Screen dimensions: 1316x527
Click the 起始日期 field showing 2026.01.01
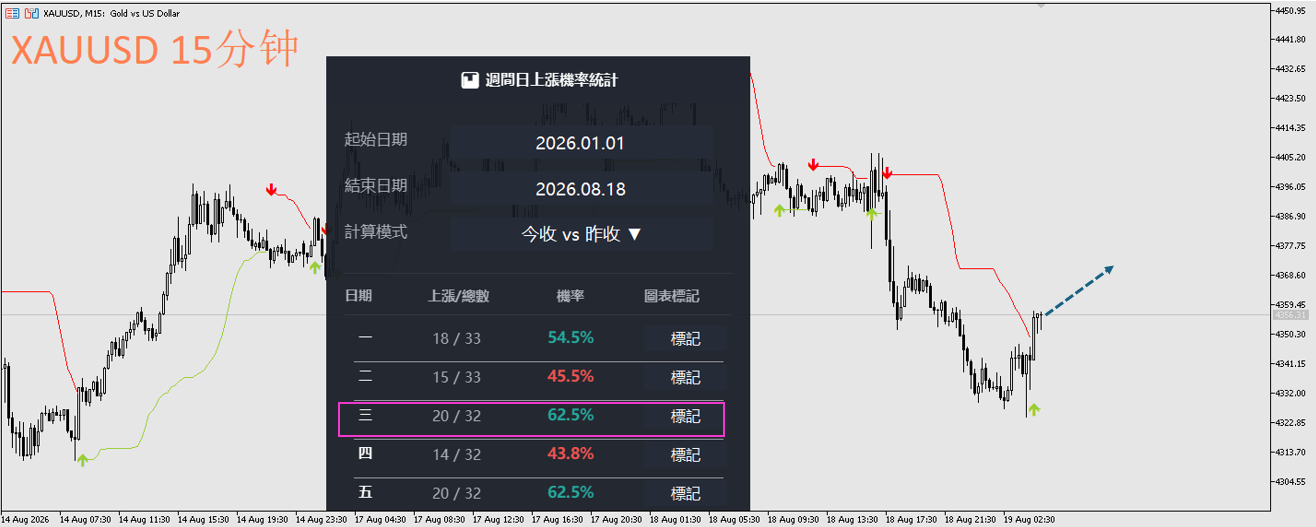[x=582, y=143]
